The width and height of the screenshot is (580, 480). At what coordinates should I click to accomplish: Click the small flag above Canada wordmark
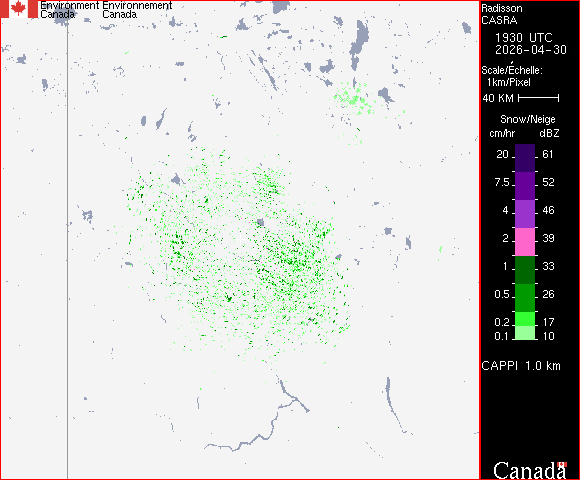coord(562,464)
